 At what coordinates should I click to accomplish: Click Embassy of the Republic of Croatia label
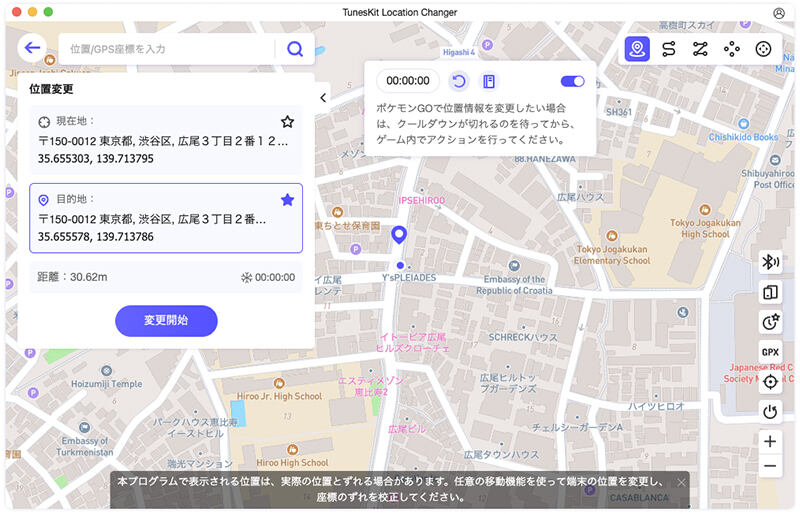[514, 285]
